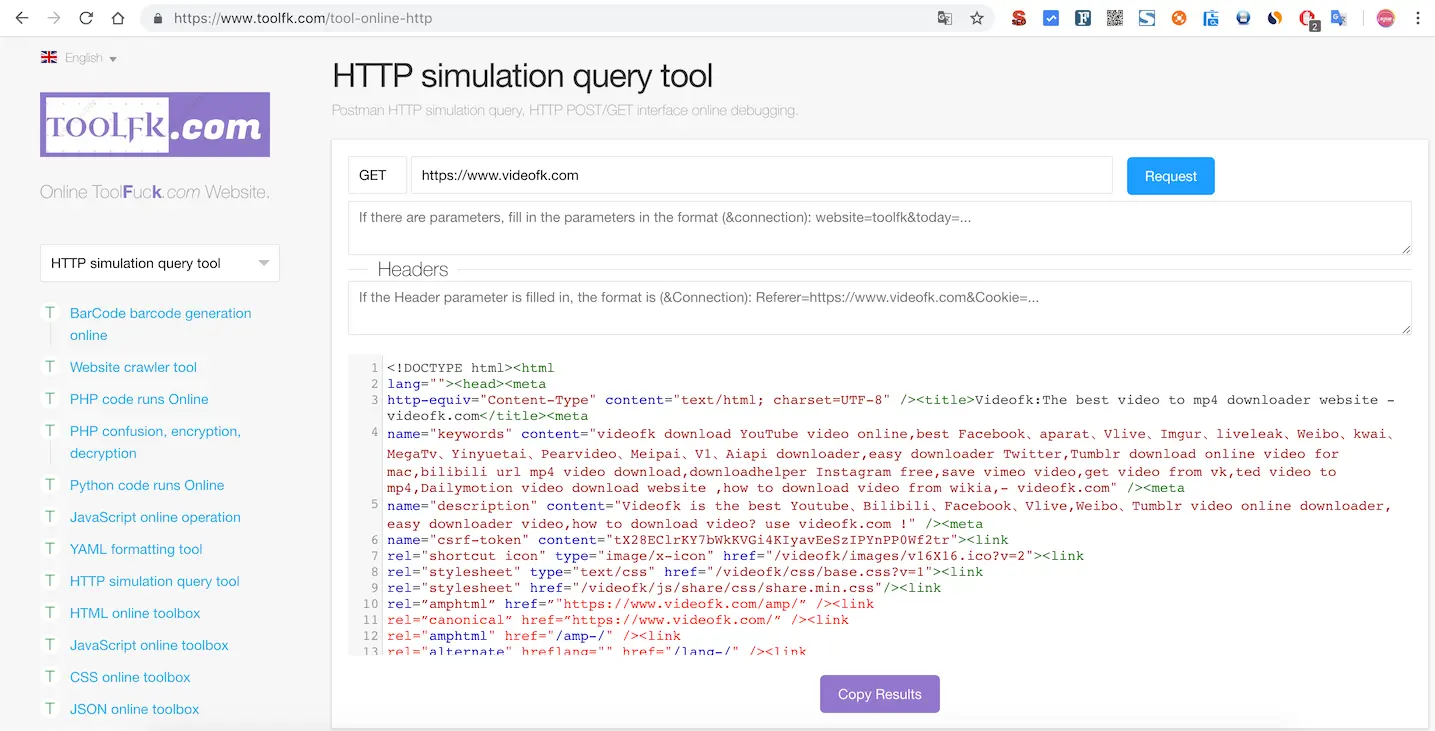Click the SEO extension icon in toolbar
Viewport: 1435px width, 731px height.
[x=1018, y=17]
